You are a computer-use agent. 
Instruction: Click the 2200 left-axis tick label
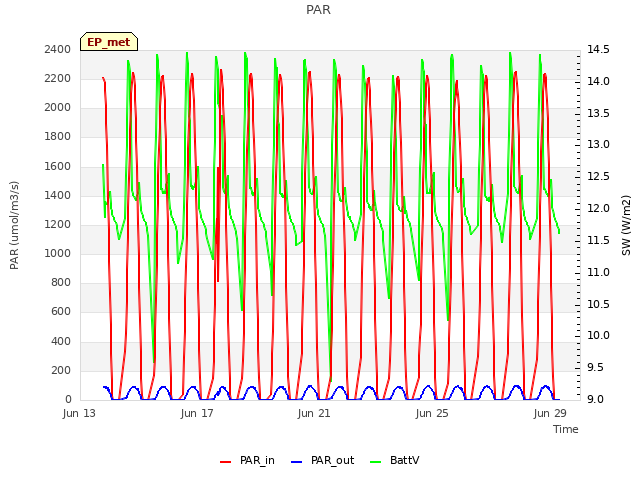[58, 79]
